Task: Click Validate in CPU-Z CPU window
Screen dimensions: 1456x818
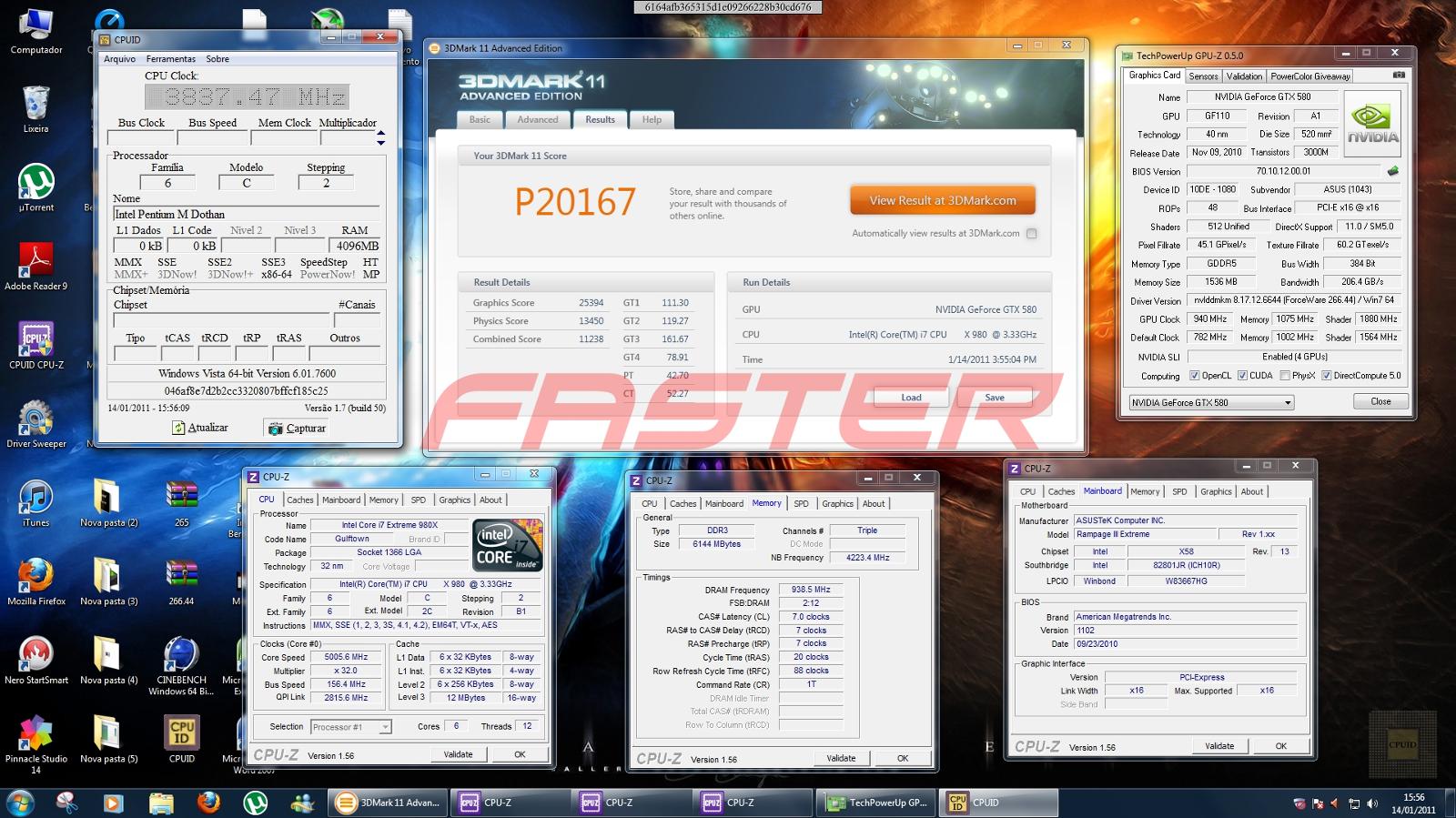Action: click(458, 754)
